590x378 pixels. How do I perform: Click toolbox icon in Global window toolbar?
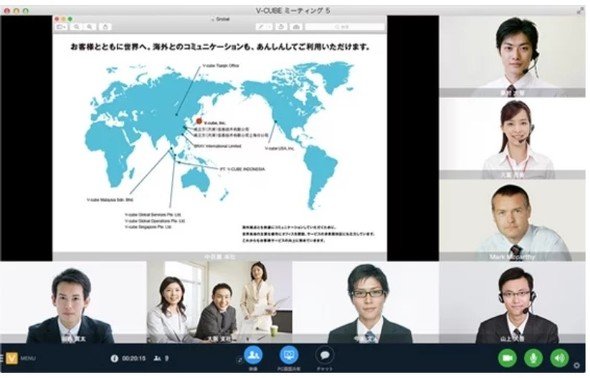297,27
